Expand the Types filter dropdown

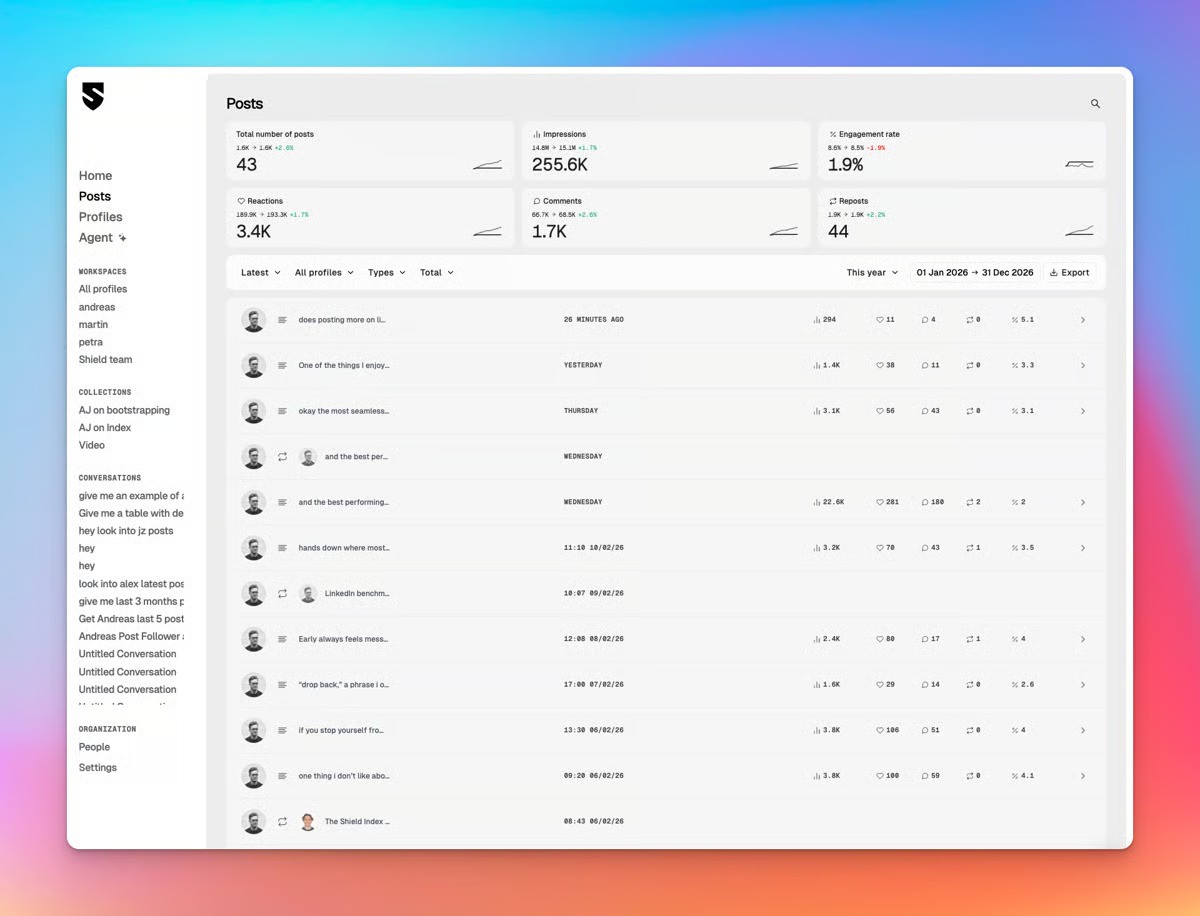pyautogui.click(x=386, y=273)
